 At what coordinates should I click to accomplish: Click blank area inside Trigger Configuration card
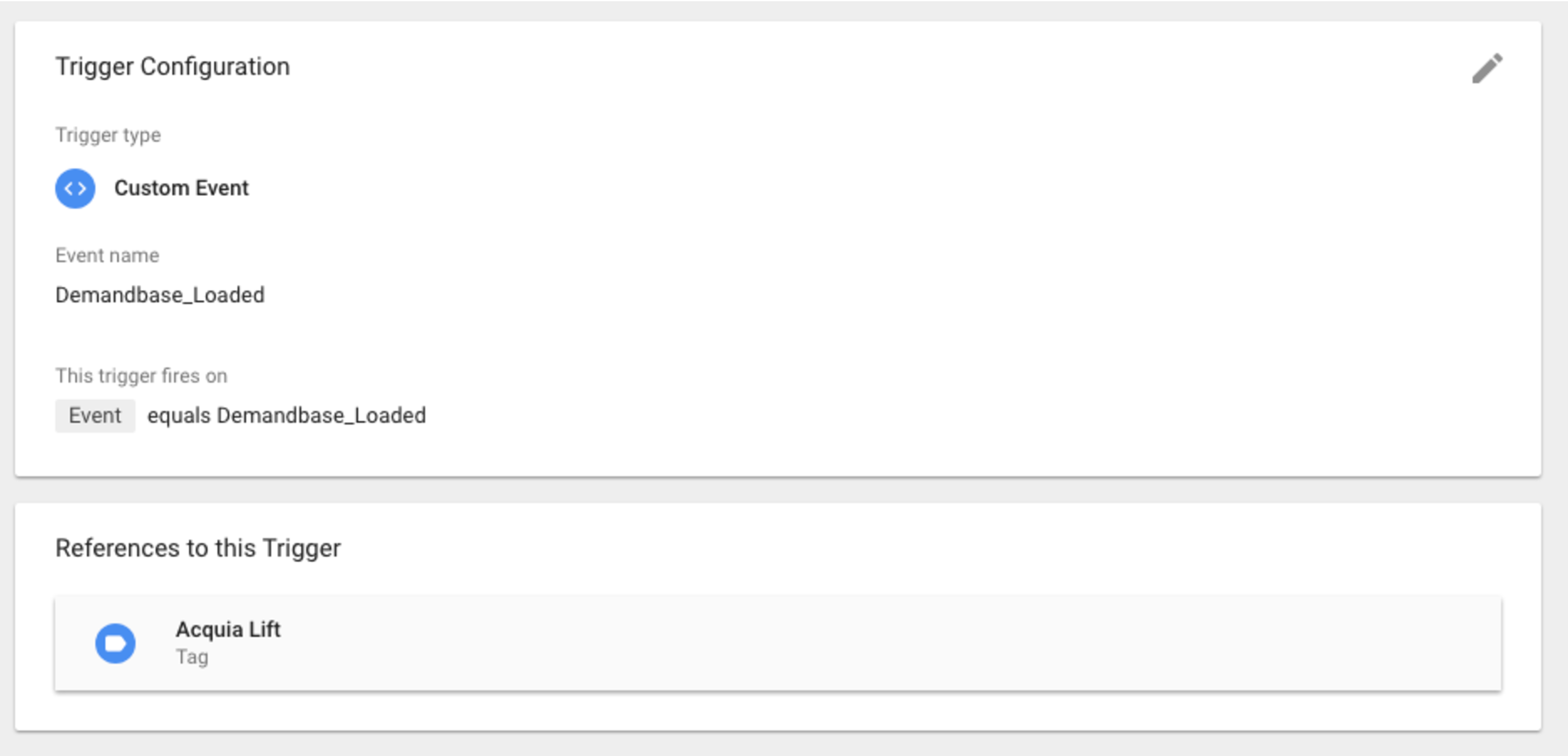click(x=879, y=251)
